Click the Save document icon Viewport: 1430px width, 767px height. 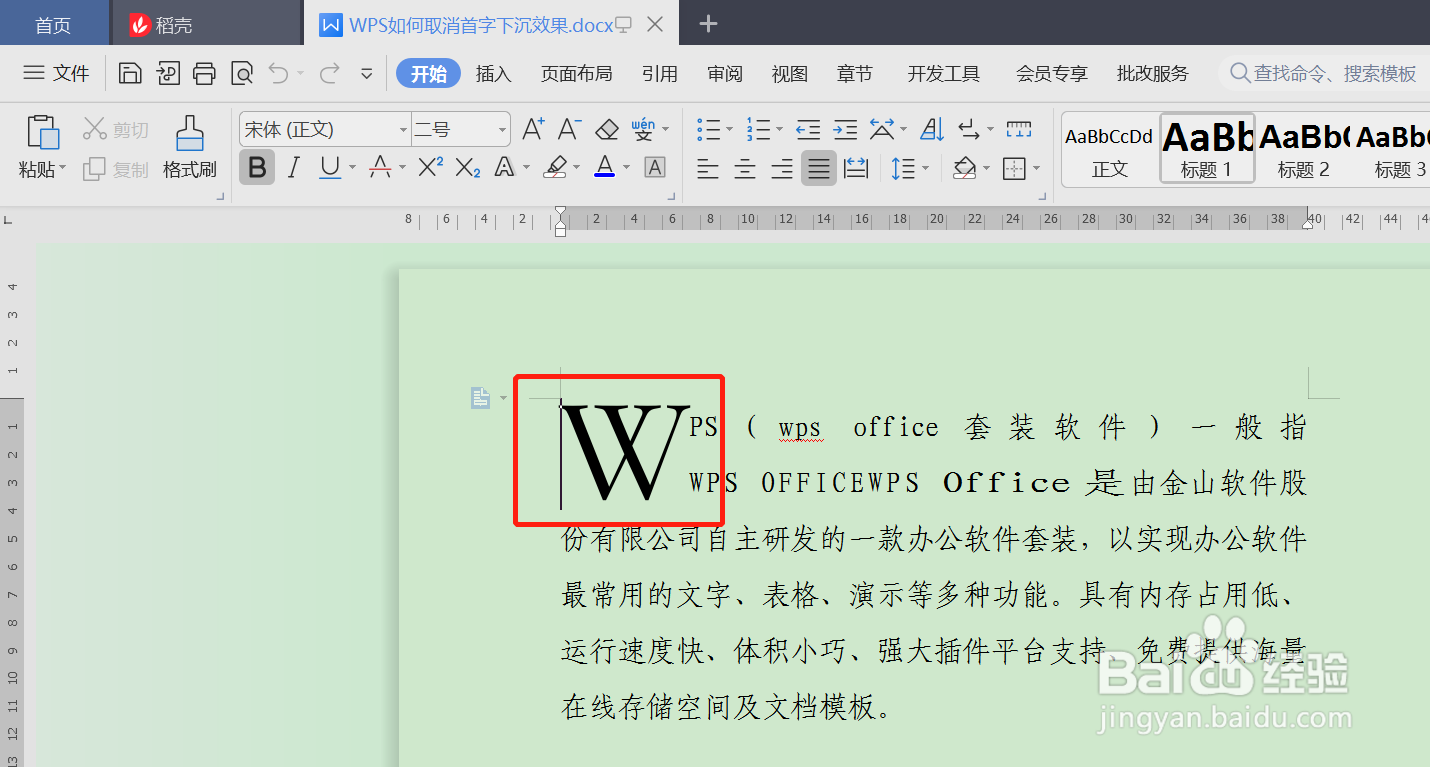129,73
